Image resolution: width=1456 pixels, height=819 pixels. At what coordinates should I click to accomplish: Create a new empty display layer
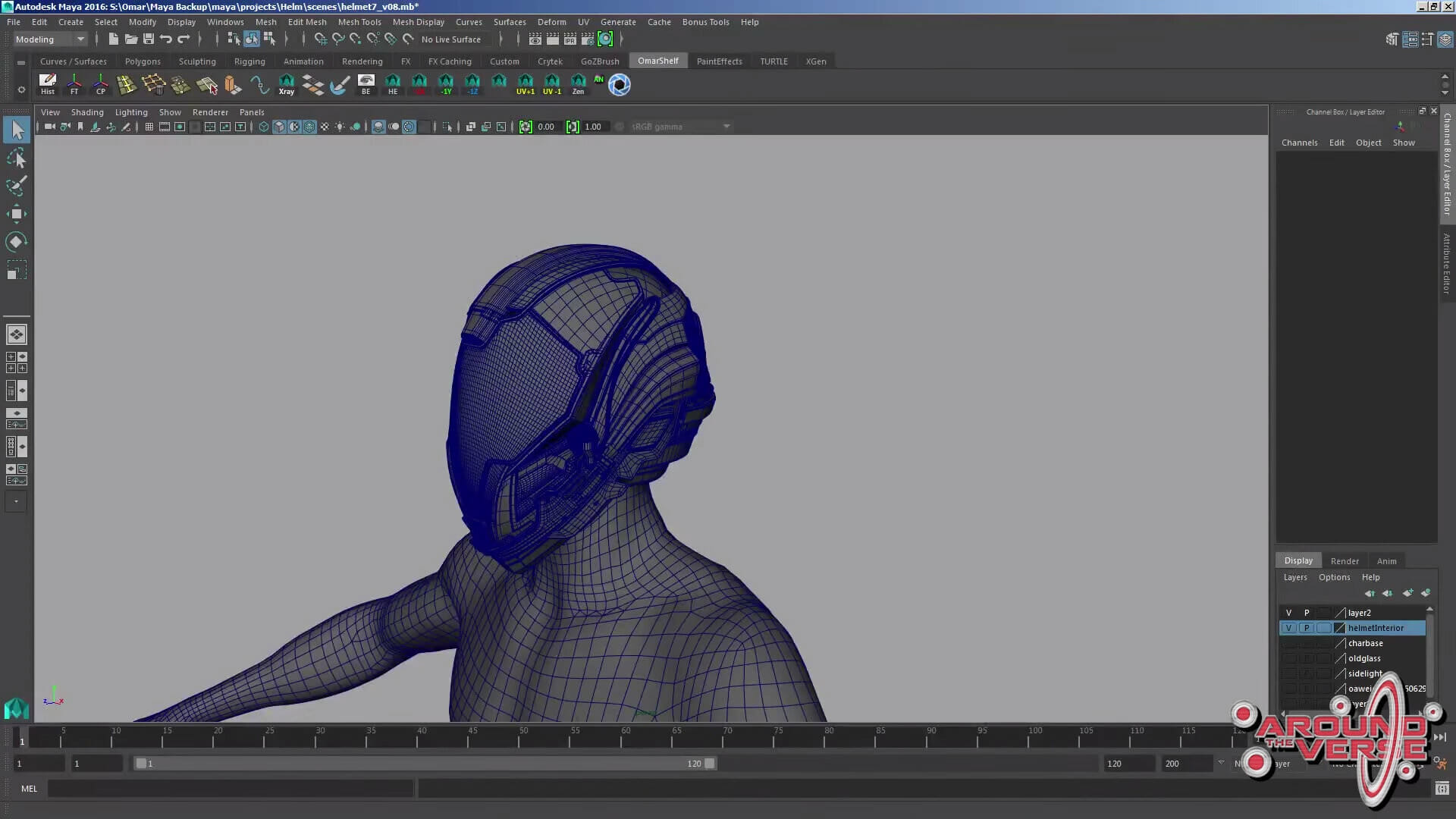pos(1407,593)
